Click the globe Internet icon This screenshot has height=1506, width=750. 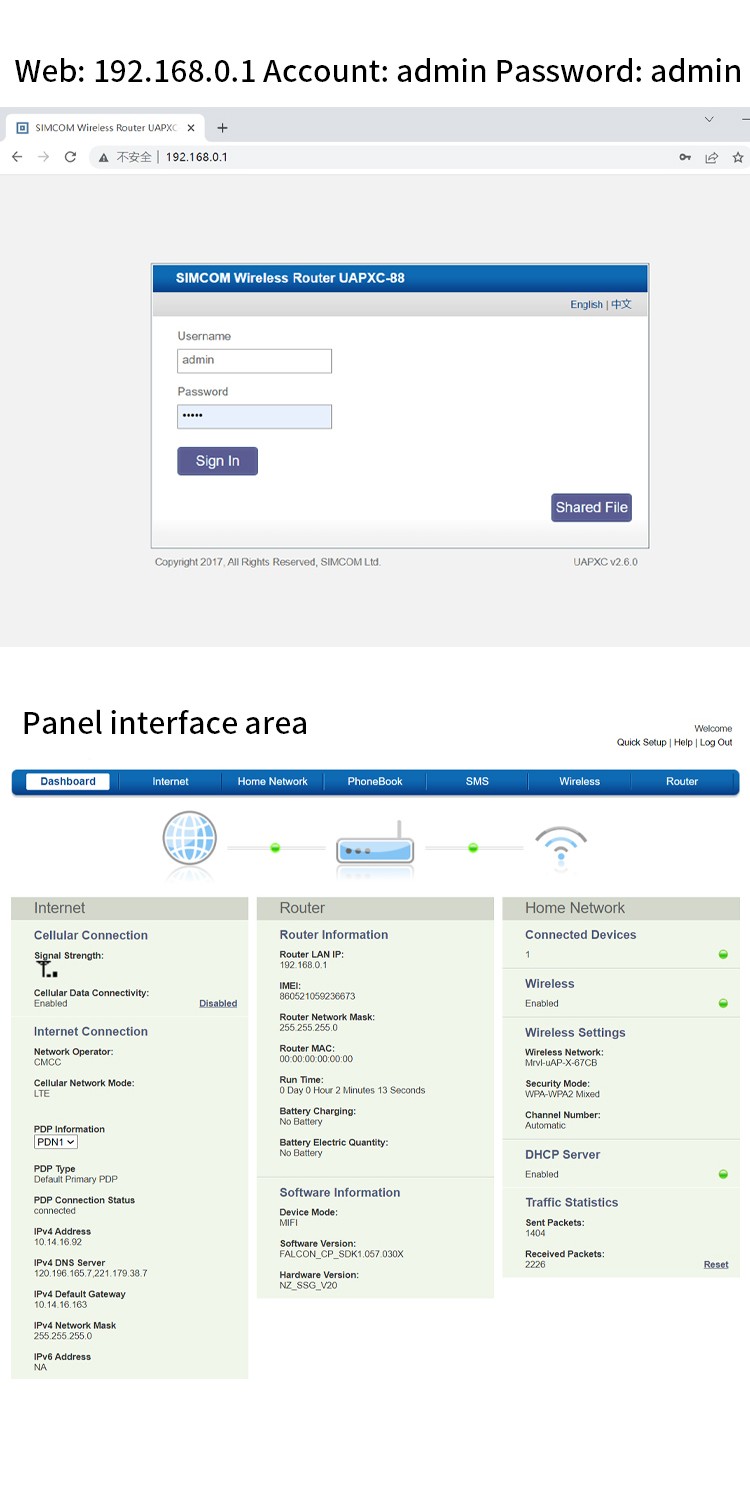tap(190, 839)
